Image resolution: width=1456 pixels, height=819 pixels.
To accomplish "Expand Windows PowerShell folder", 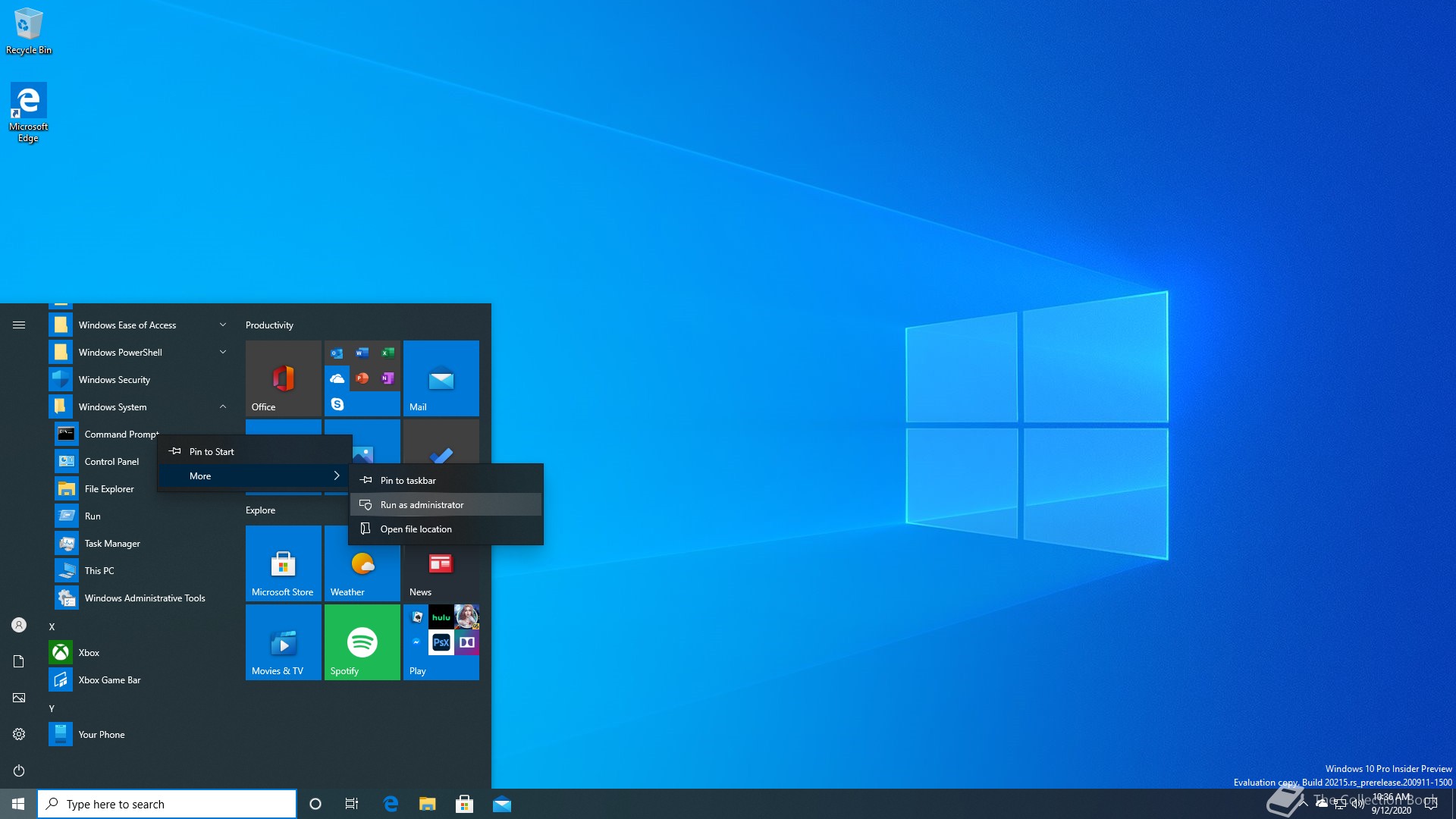I will (120, 353).
